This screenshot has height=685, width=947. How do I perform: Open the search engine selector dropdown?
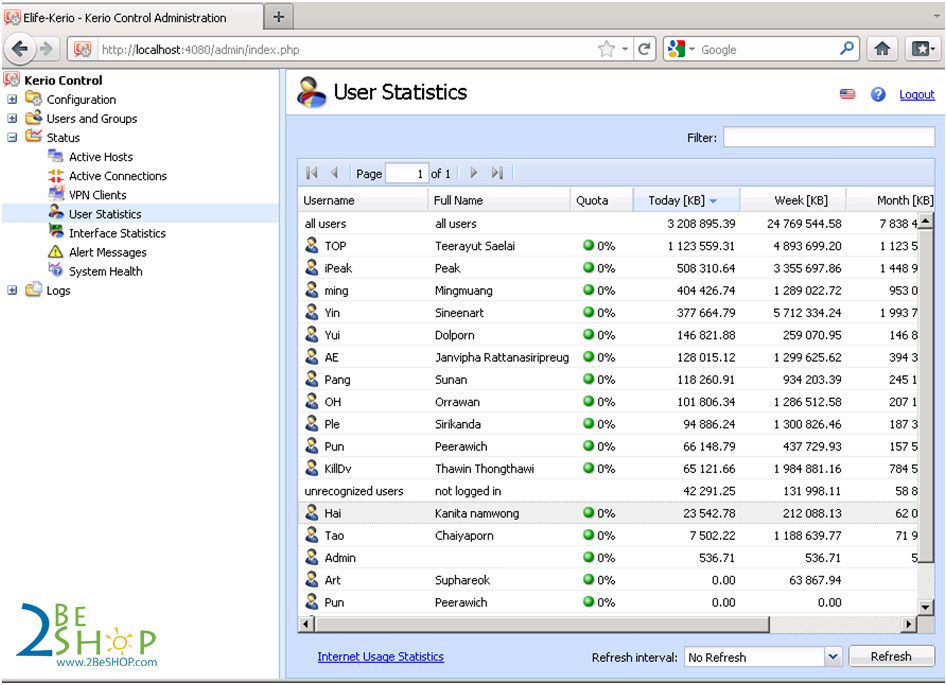(692, 49)
